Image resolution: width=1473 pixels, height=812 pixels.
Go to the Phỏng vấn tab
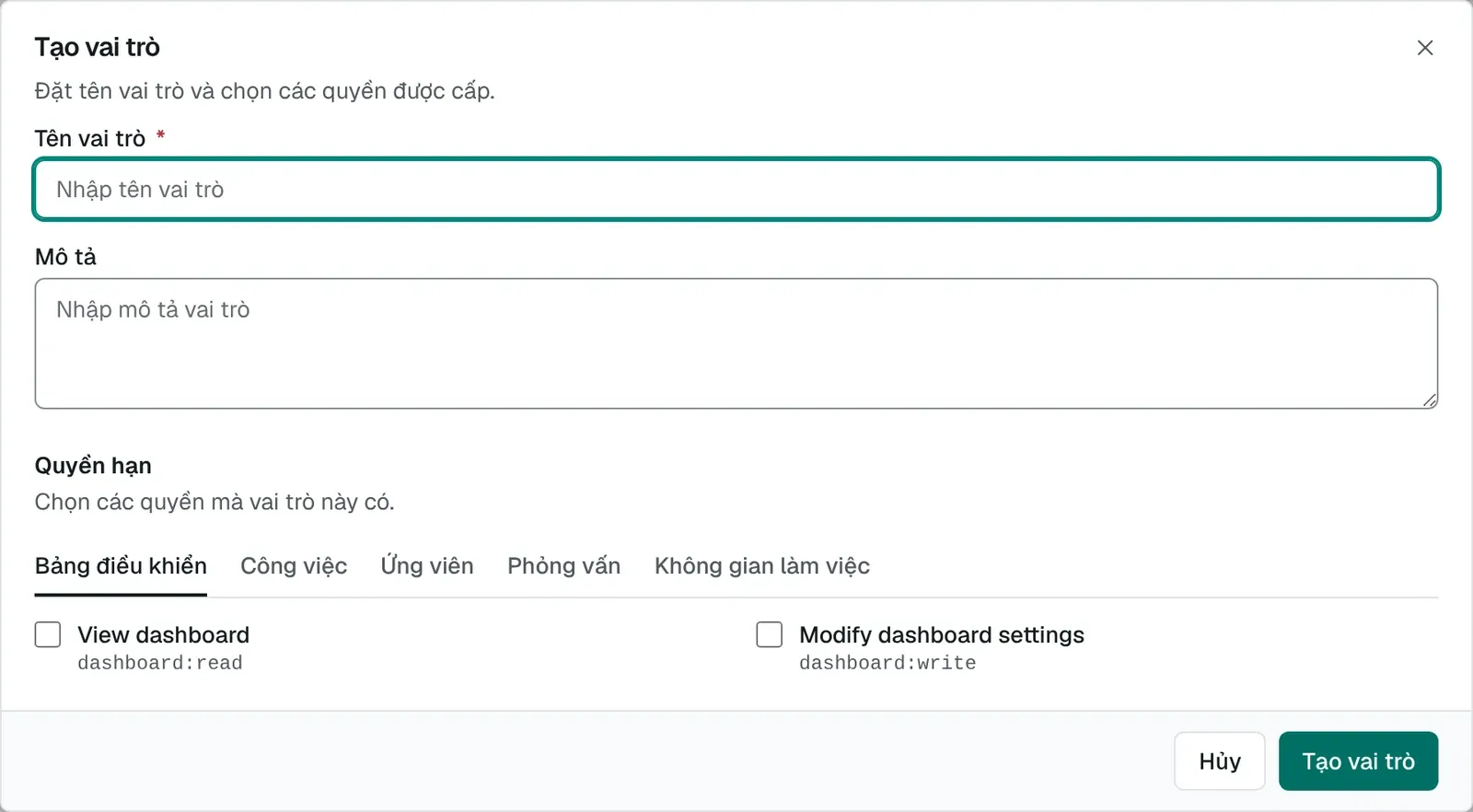pos(564,566)
